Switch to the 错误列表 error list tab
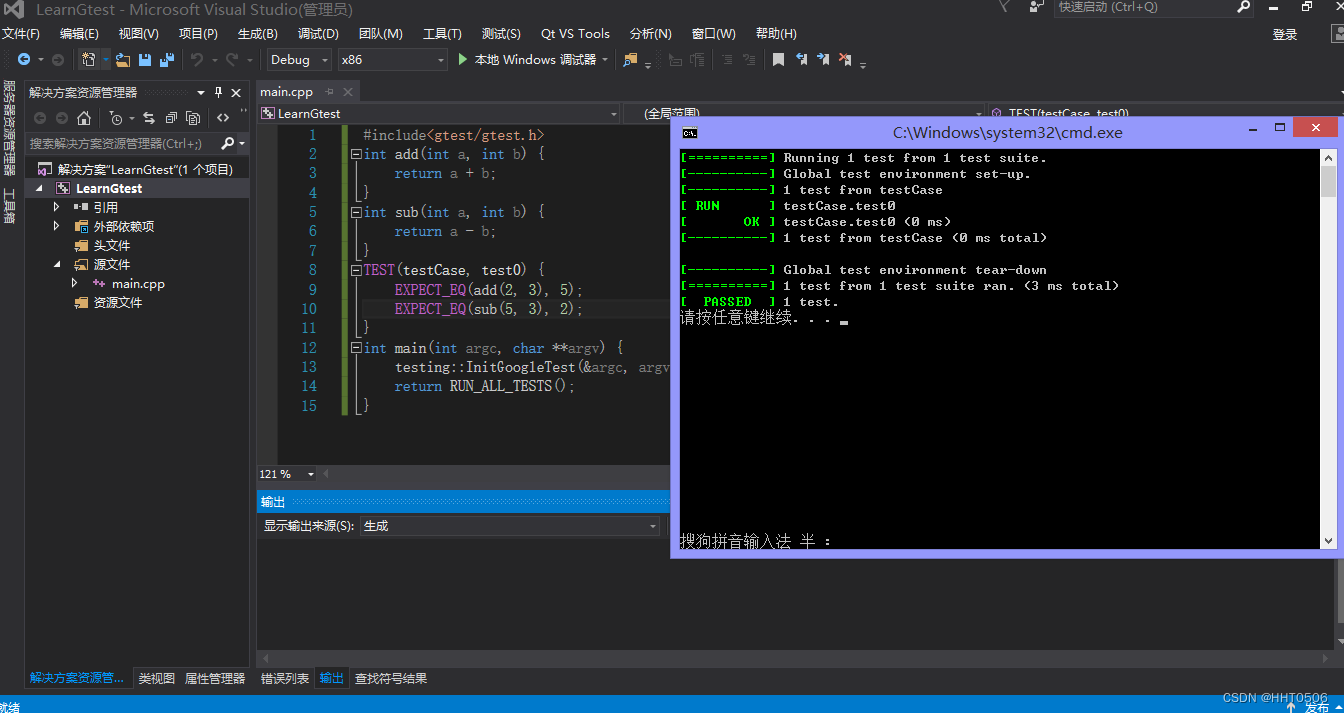 pos(285,678)
